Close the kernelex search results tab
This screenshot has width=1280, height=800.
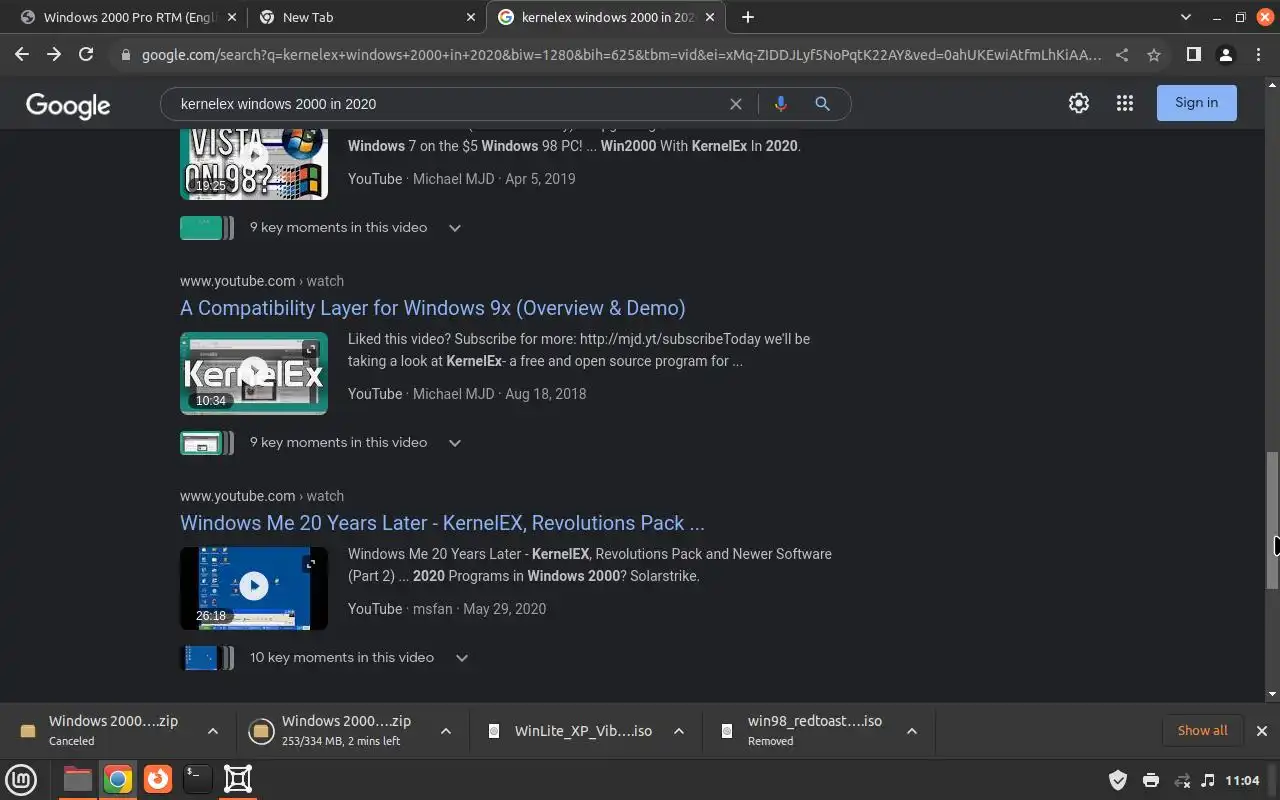(x=710, y=17)
